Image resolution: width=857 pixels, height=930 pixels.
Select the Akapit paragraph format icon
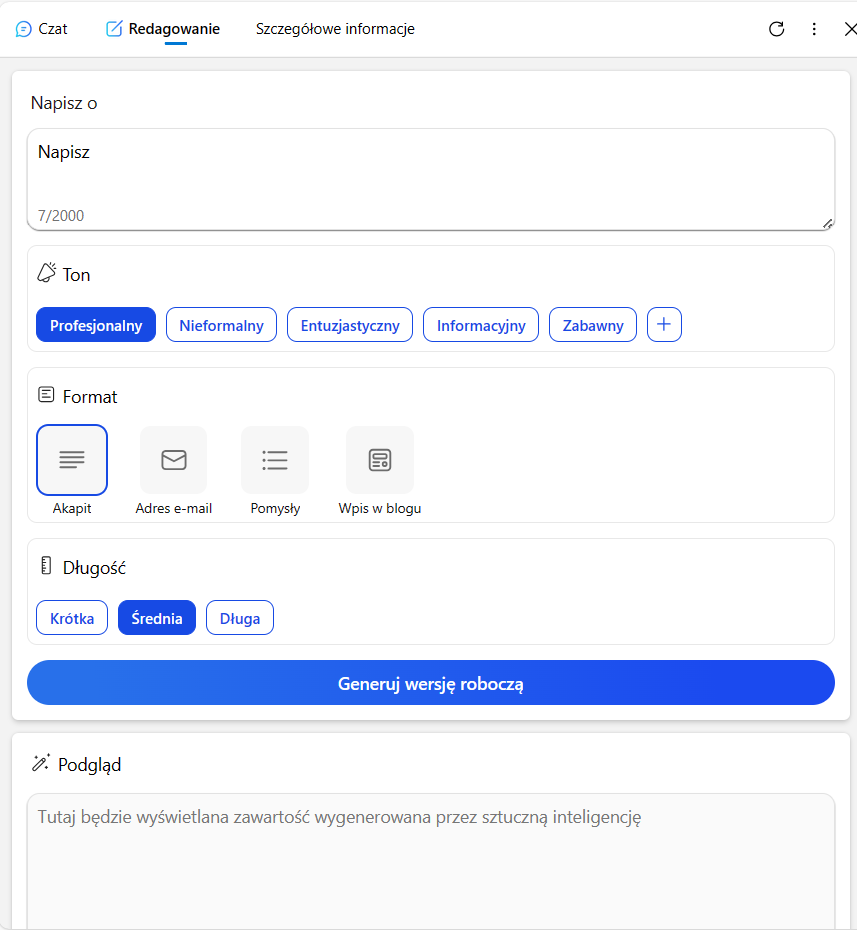72,460
